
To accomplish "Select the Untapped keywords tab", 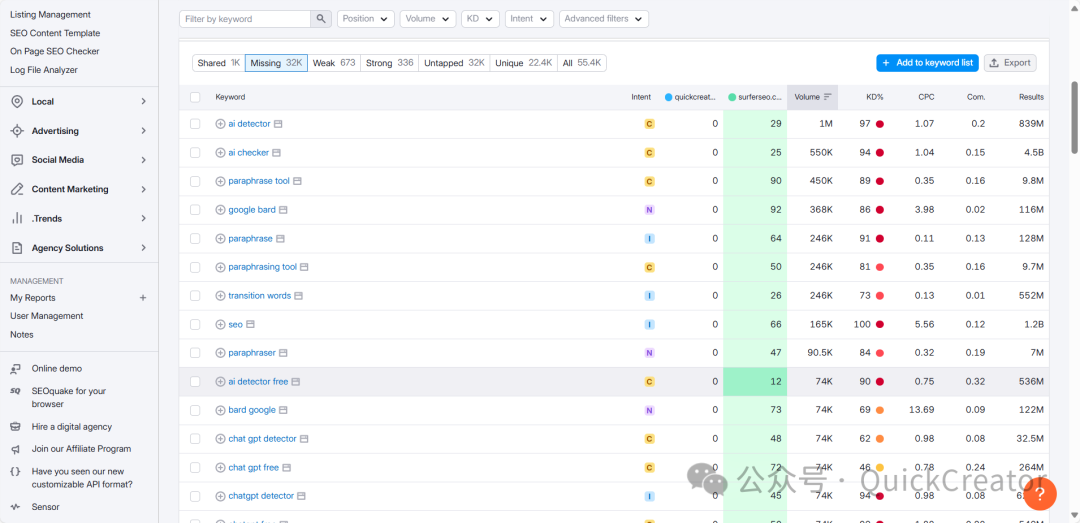I will [x=453, y=63].
